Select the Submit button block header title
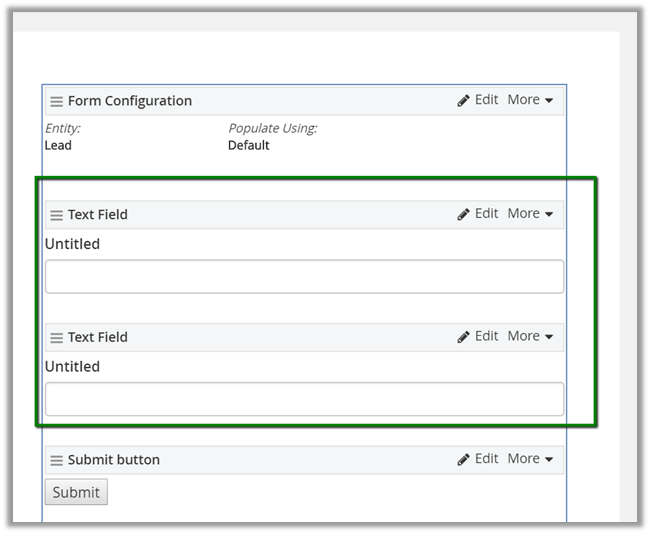Image resolution: width=650 pixels, height=534 pixels. (113, 460)
